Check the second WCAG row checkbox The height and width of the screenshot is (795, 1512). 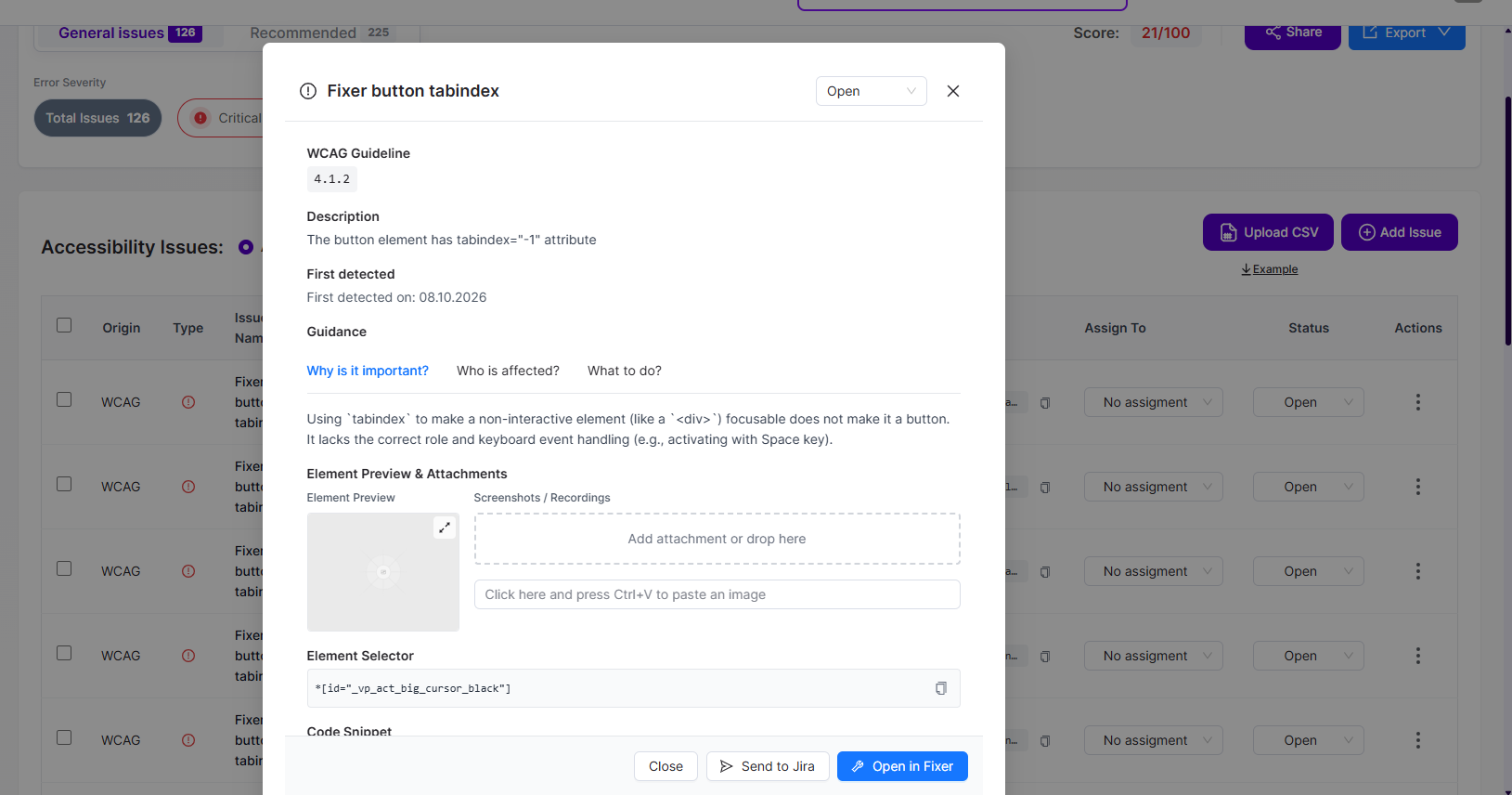pos(64,484)
